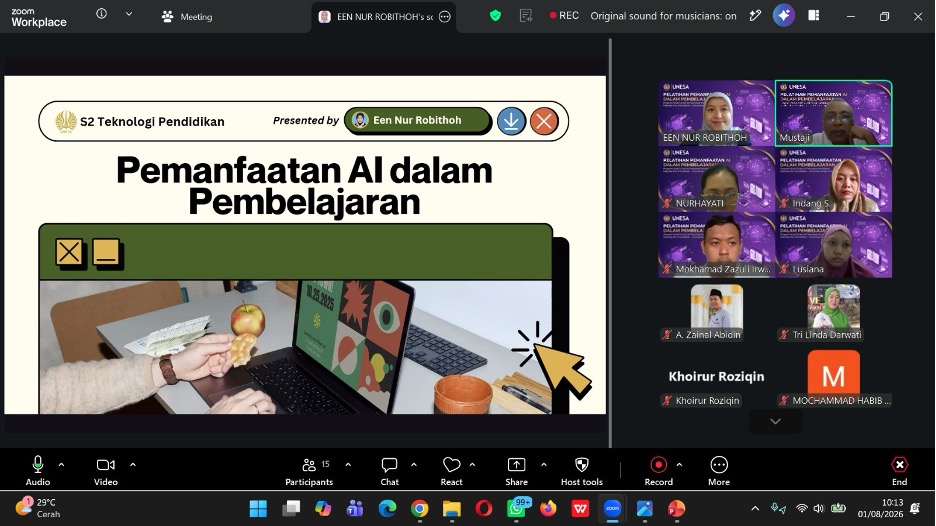Click the Share screen icon
This screenshot has width=936, height=526.
(516, 465)
